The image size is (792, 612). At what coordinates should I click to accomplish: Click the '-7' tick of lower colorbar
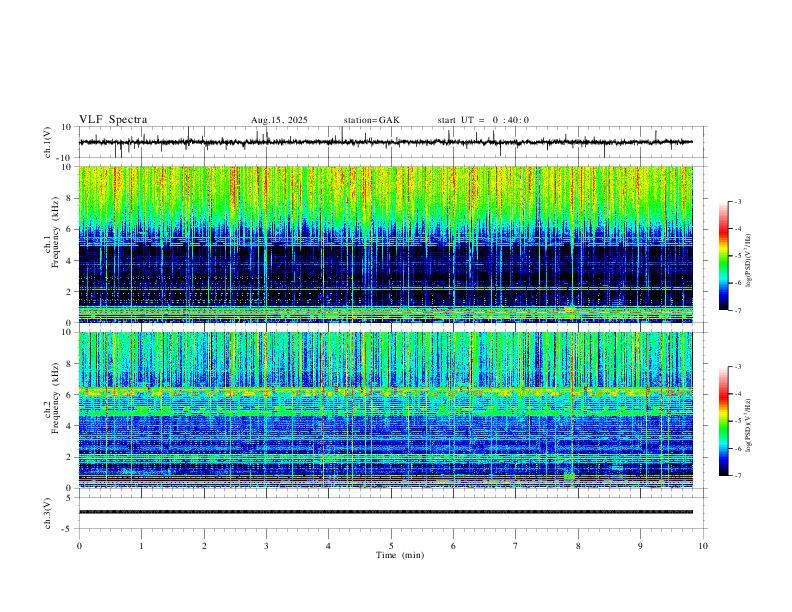[x=737, y=476]
